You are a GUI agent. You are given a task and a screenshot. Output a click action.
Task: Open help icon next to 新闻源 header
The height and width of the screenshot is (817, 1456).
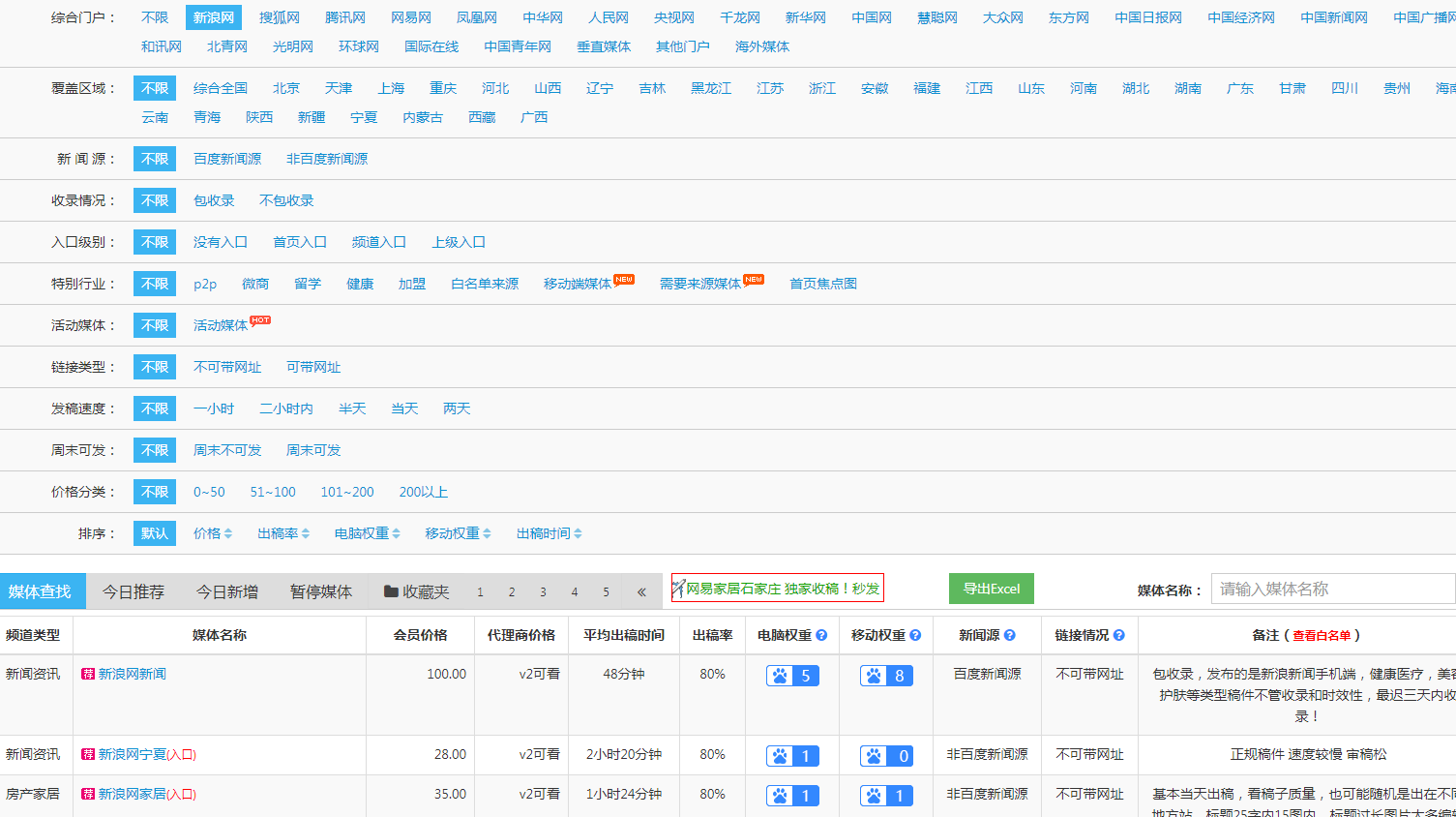1009,635
